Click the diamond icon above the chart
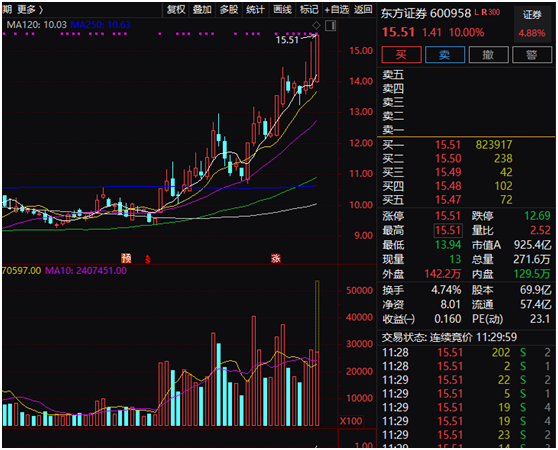 316,25
